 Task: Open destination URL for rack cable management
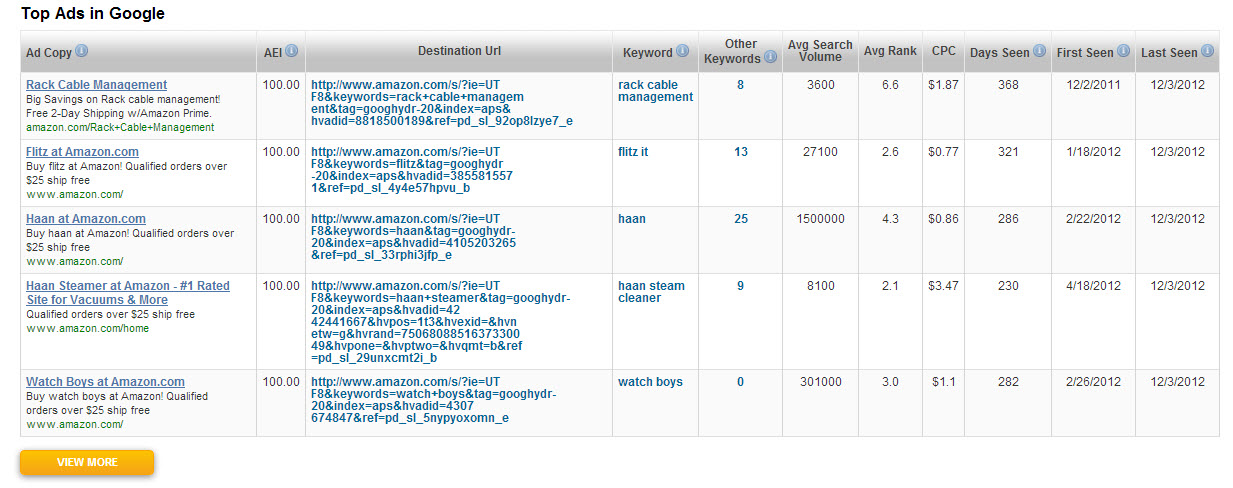tap(442, 103)
